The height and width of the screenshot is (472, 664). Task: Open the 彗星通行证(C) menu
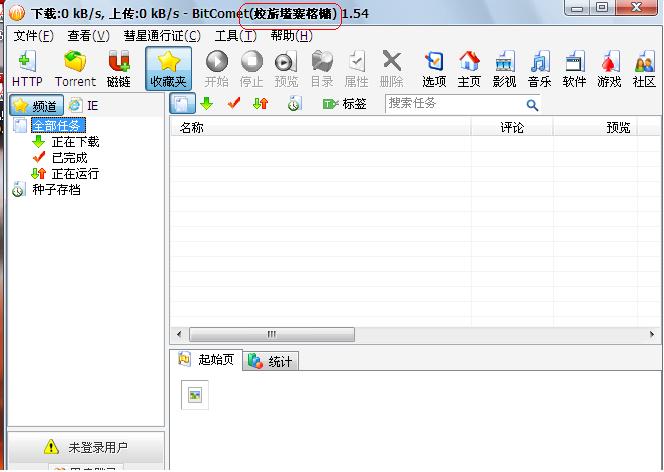tap(162, 36)
